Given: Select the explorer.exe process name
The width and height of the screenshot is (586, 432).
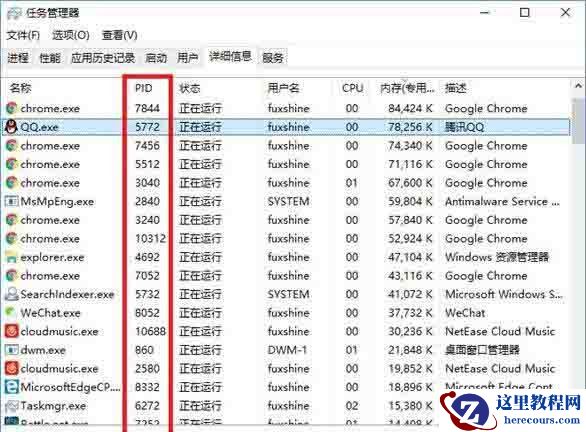Looking at the screenshot, I should (x=52, y=257).
